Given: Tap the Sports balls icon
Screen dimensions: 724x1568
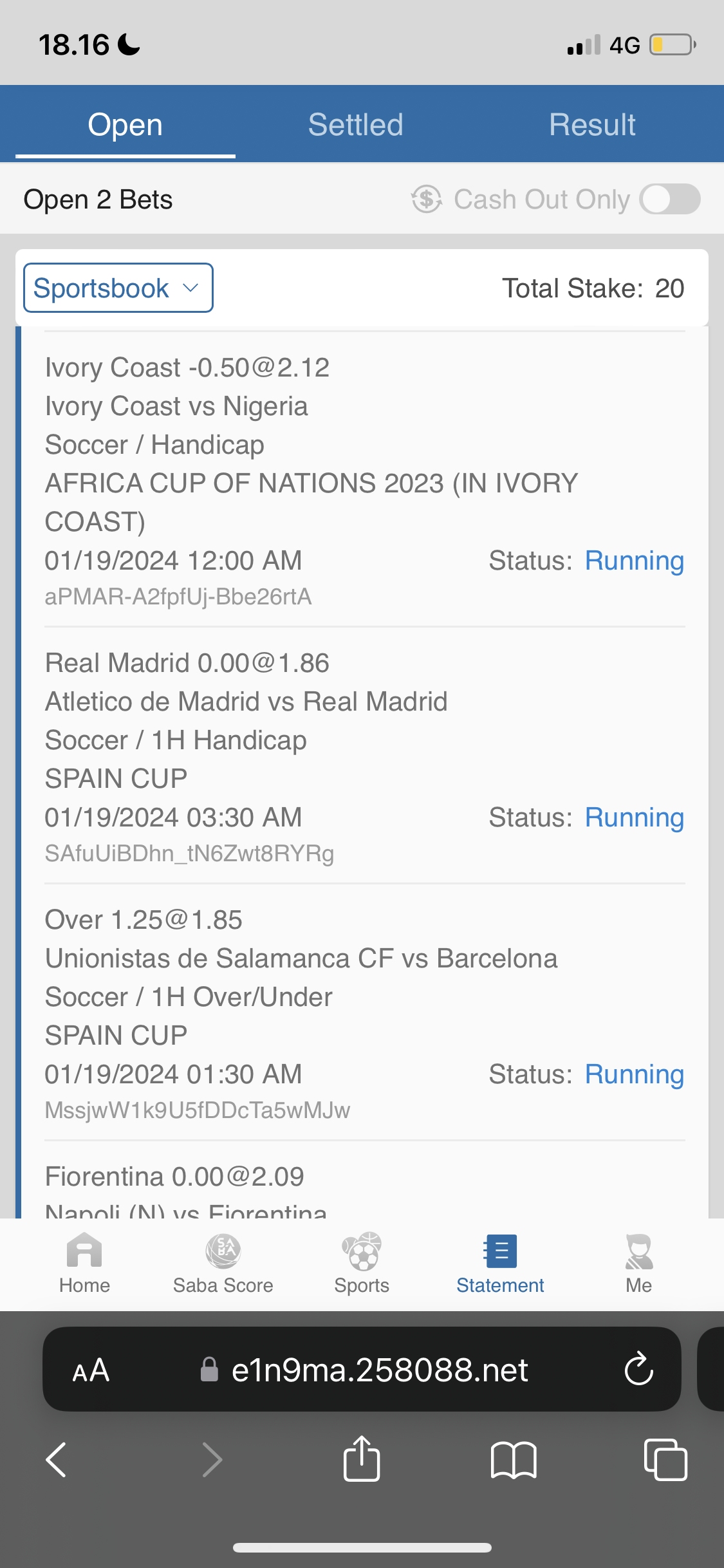Looking at the screenshot, I should (362, 1252).
